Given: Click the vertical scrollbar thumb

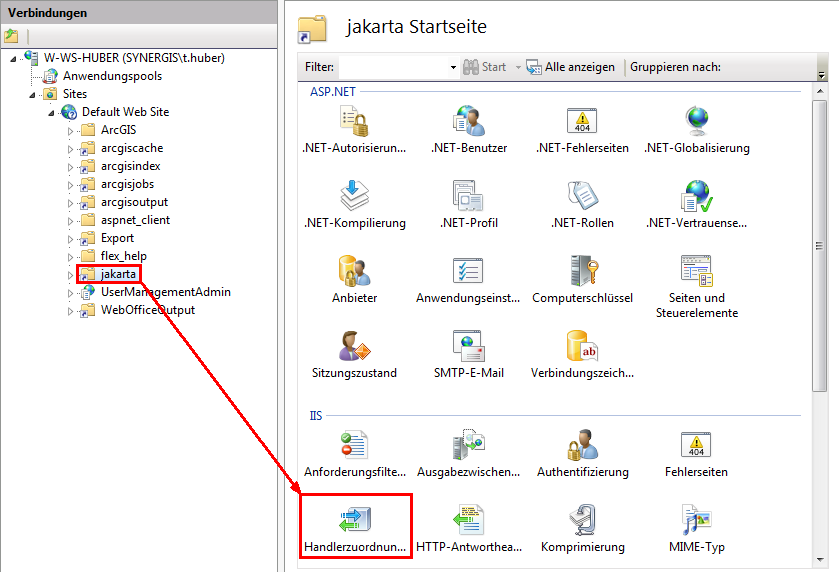Looking at the screenshot, I should tap(819, 246).
